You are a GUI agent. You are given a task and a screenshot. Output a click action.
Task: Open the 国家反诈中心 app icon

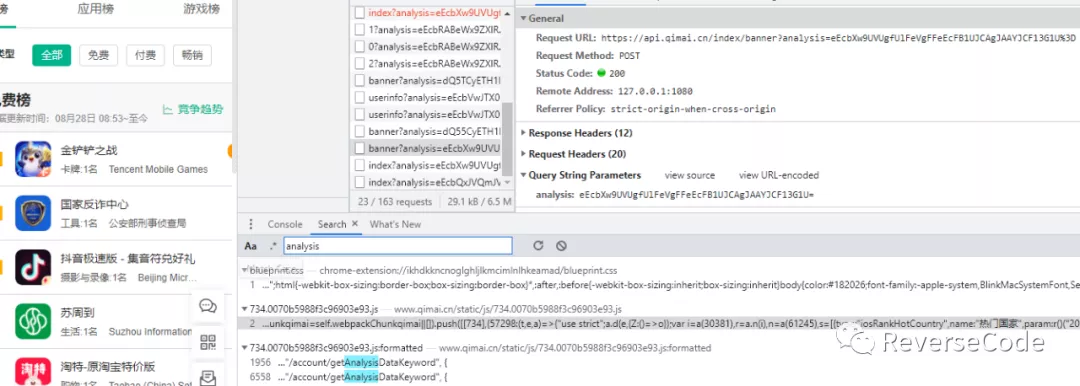coord(33,213)
